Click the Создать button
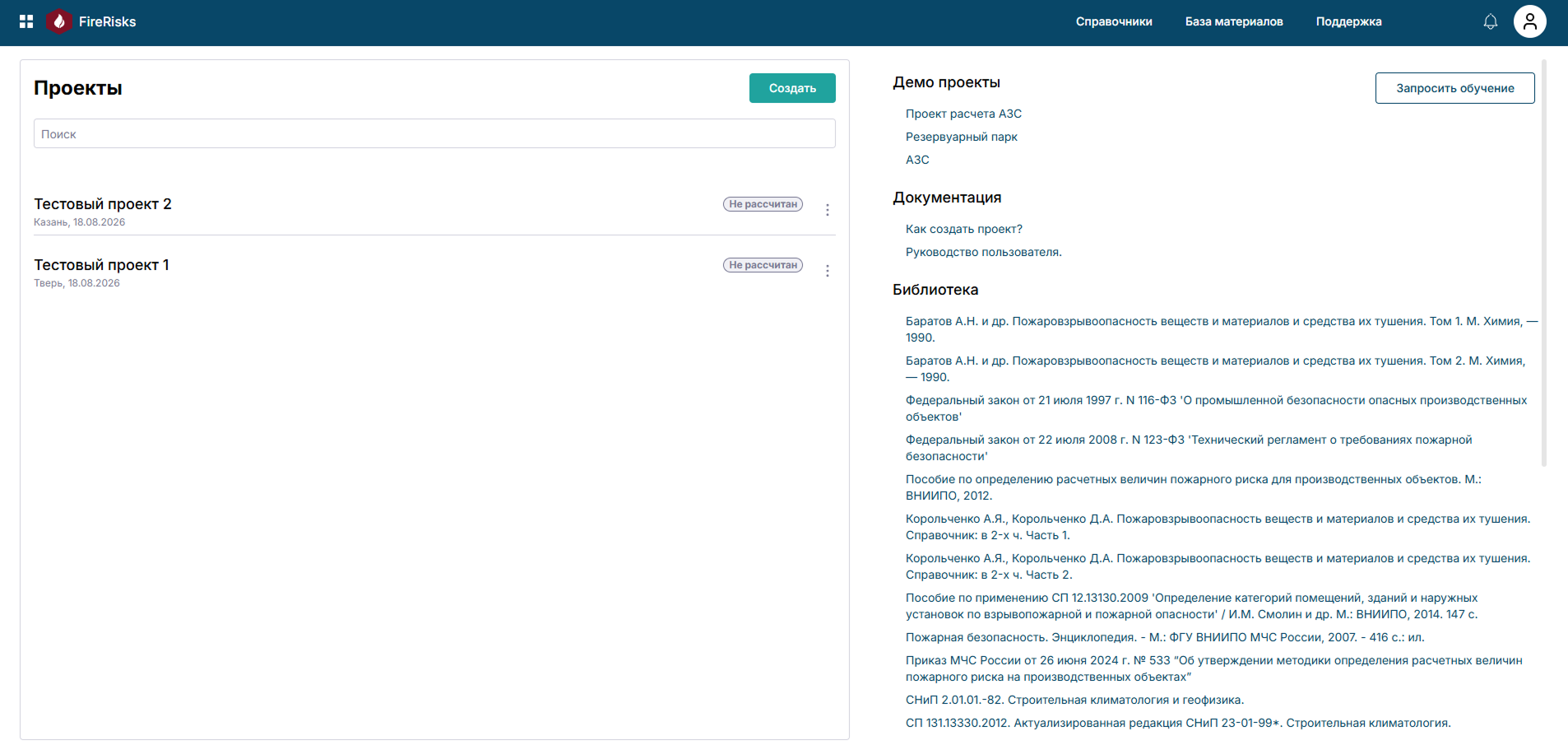 point(792,88)
